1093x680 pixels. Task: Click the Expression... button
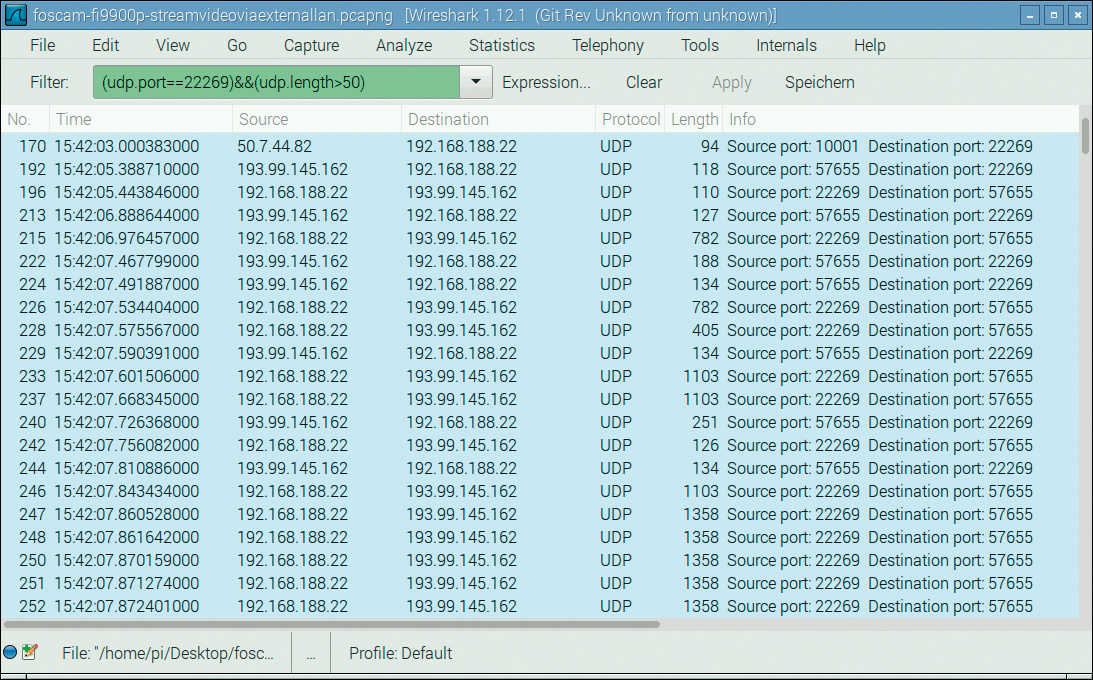(546, 82)
